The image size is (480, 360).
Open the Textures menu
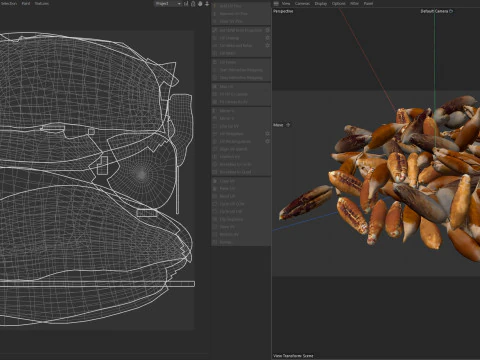pyautogui.click(x=42, y=3)
